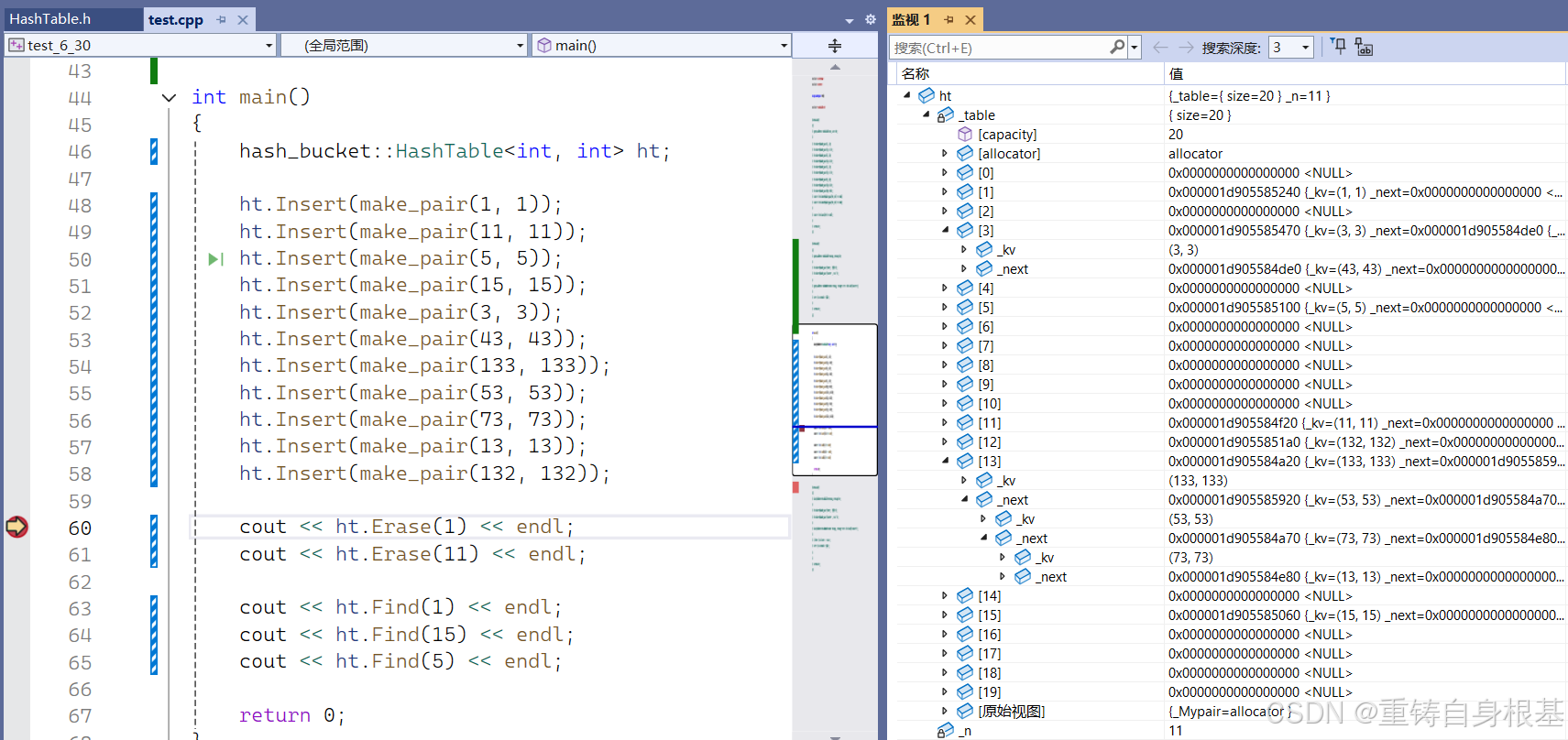The height and width of the screenshot is (740, 1568).
Task: Close the Watch 1 panel
Action: click(x=970, y=19)
